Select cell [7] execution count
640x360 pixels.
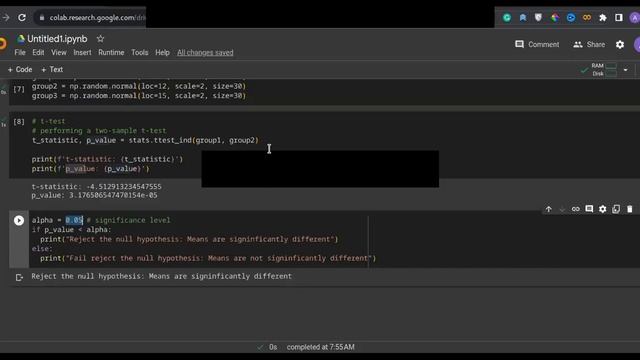(19, 89)
